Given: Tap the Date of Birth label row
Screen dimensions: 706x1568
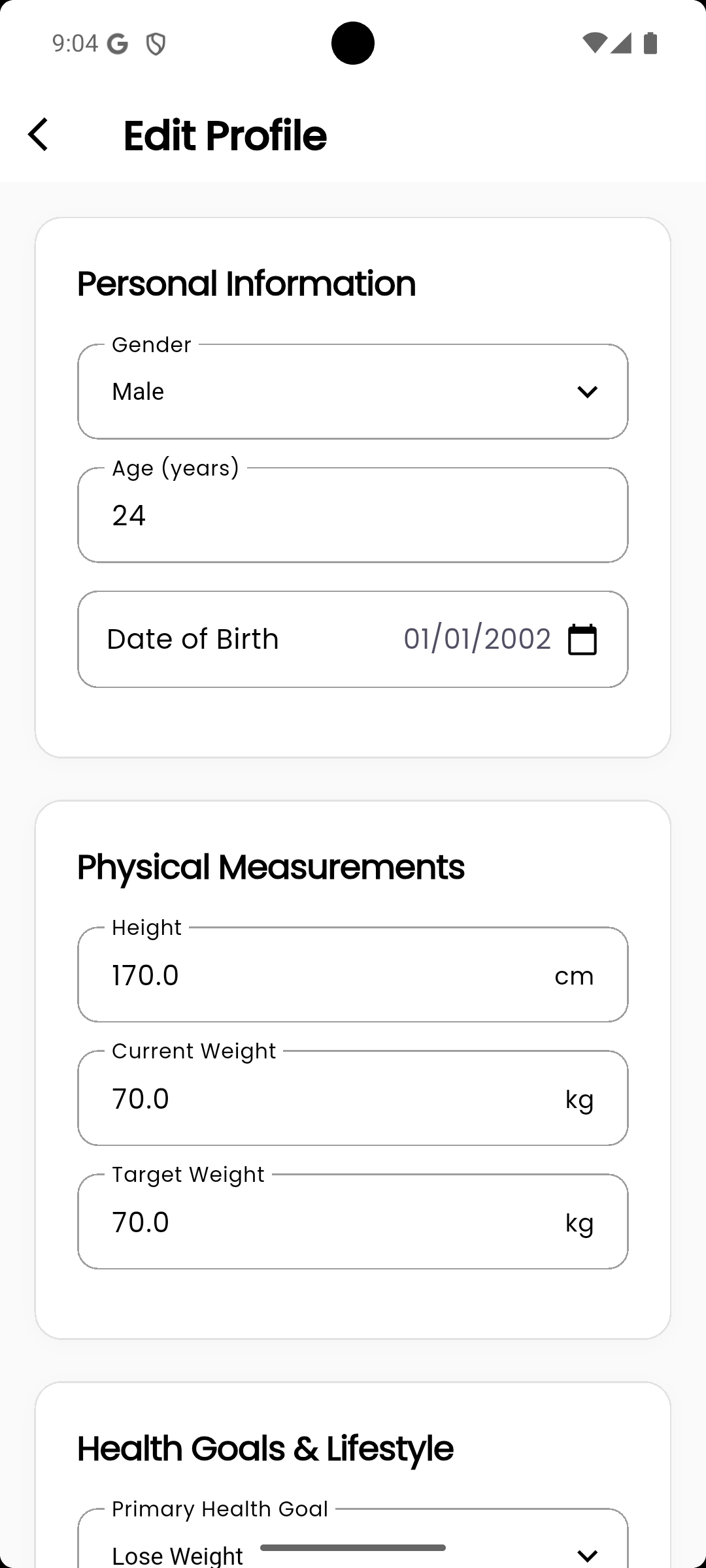Looking at the screenshot, I should click(x=353, y=639).
